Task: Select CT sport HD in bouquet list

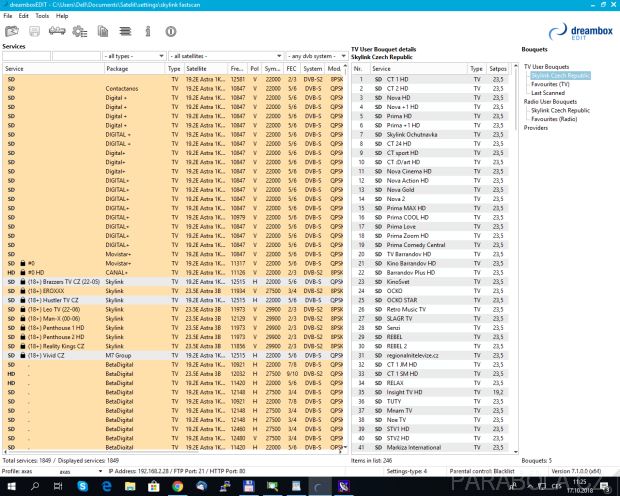Action: point(430,153)
